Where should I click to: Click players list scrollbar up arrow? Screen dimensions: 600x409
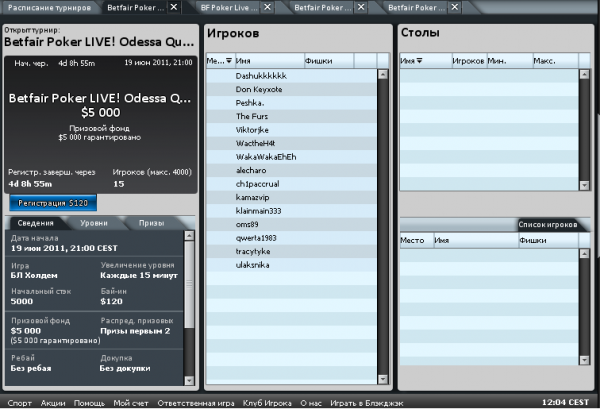click(383, 74)
